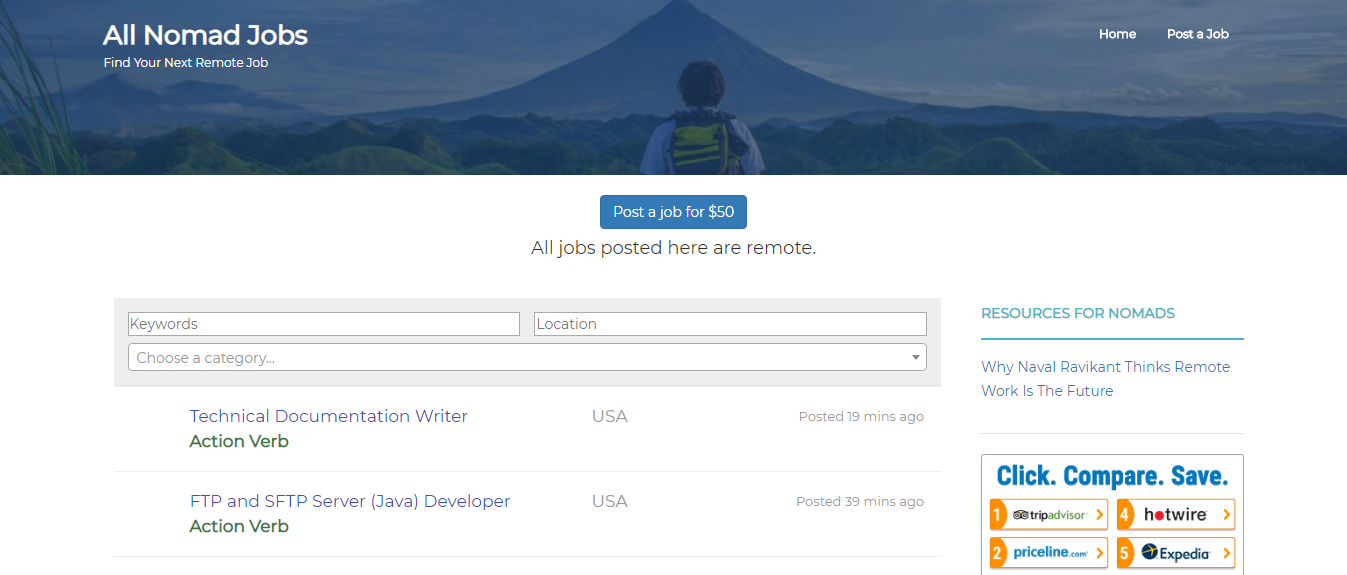Click Action Verb under FTP and SFTP Developer
This screenshot has height=575, width=1347.
[x=239, y=526]
